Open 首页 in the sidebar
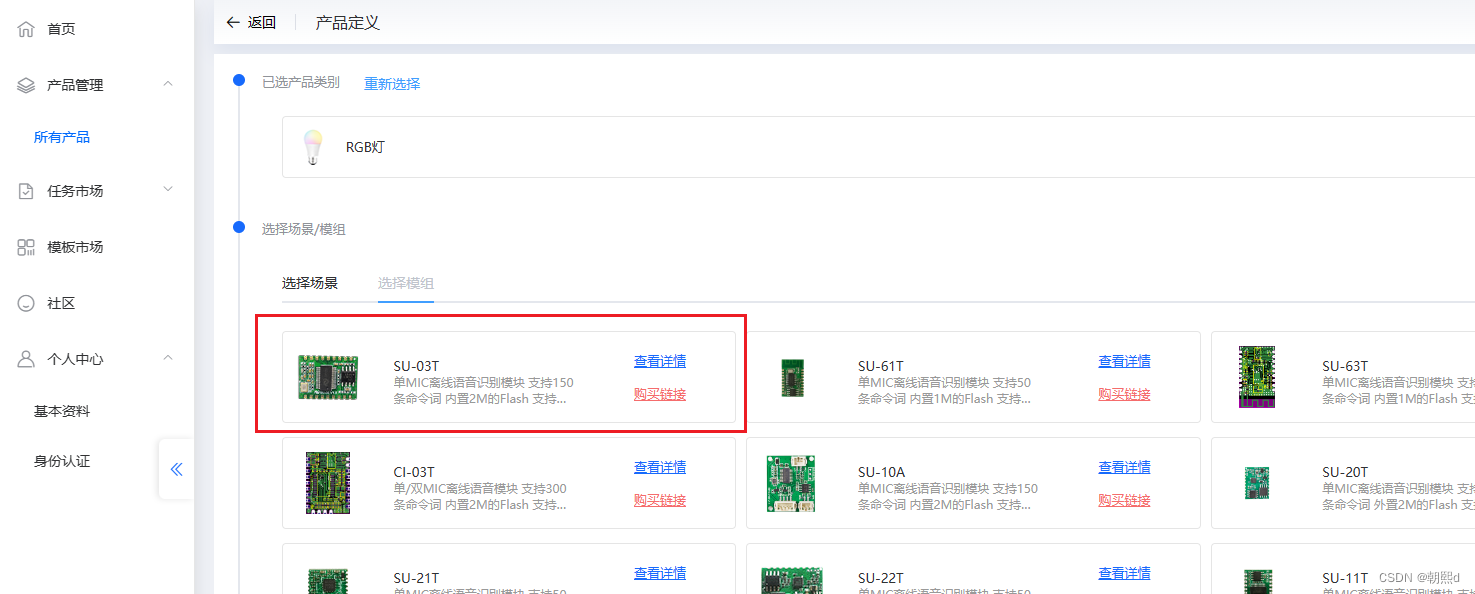The height and width of the screenshot is (594, 1475). click(61, 29)
